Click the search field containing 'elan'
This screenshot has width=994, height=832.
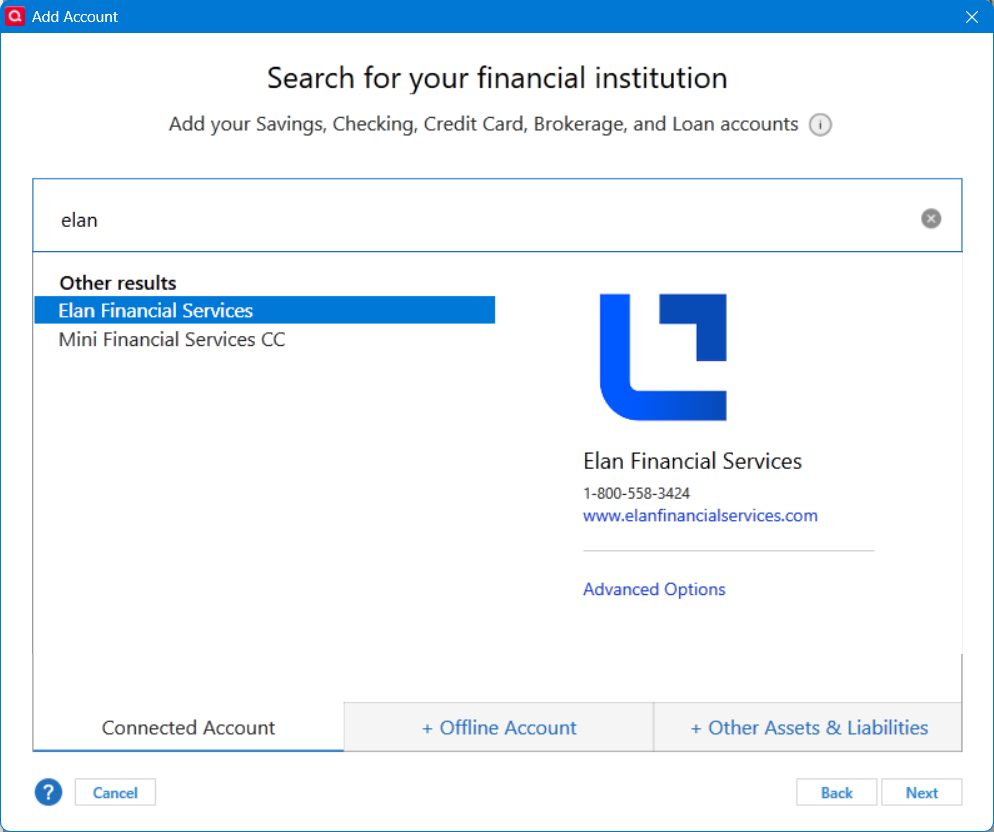(x=497, y=216)
